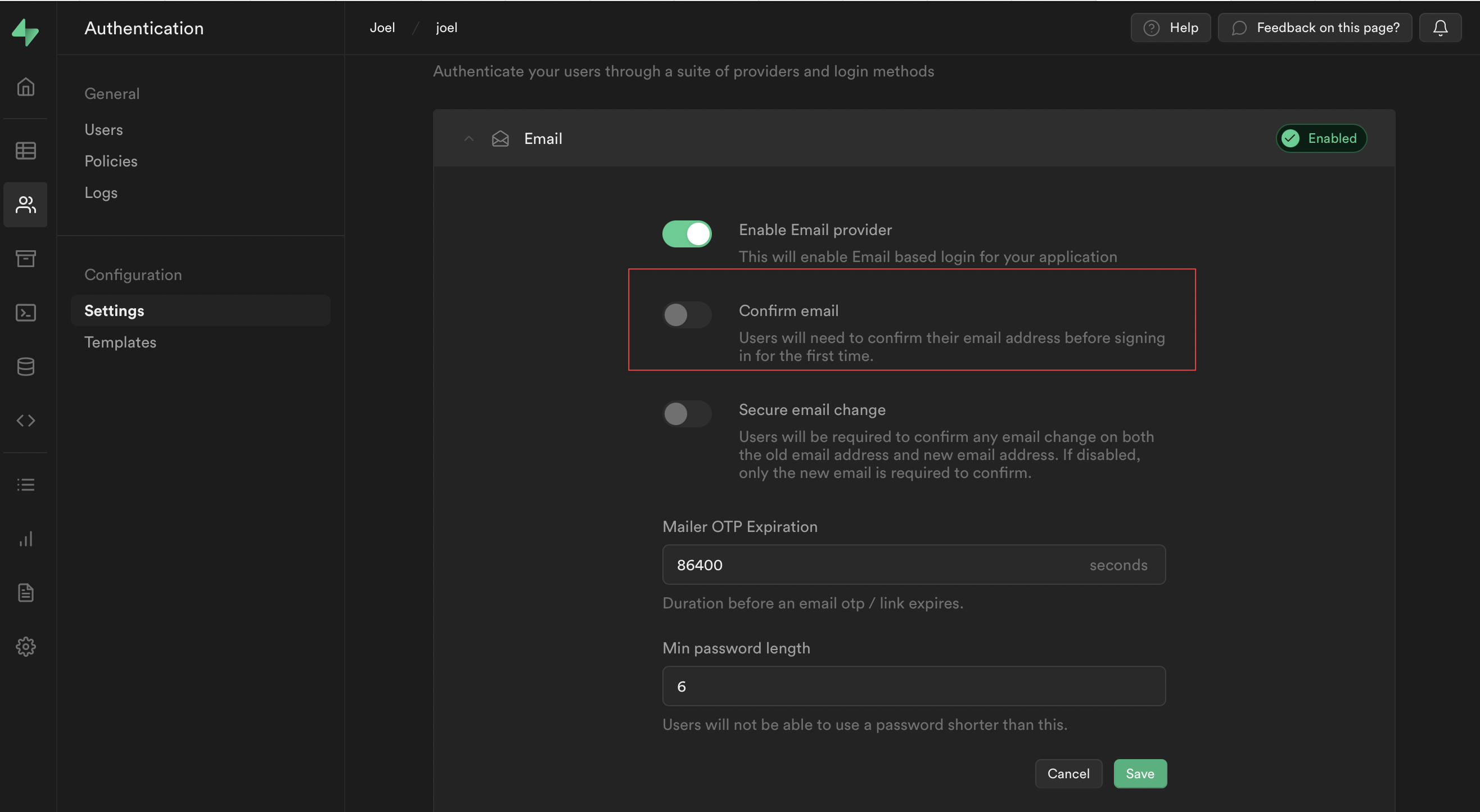Open the SQL Editor terminal icon

(x=25, y=313)
